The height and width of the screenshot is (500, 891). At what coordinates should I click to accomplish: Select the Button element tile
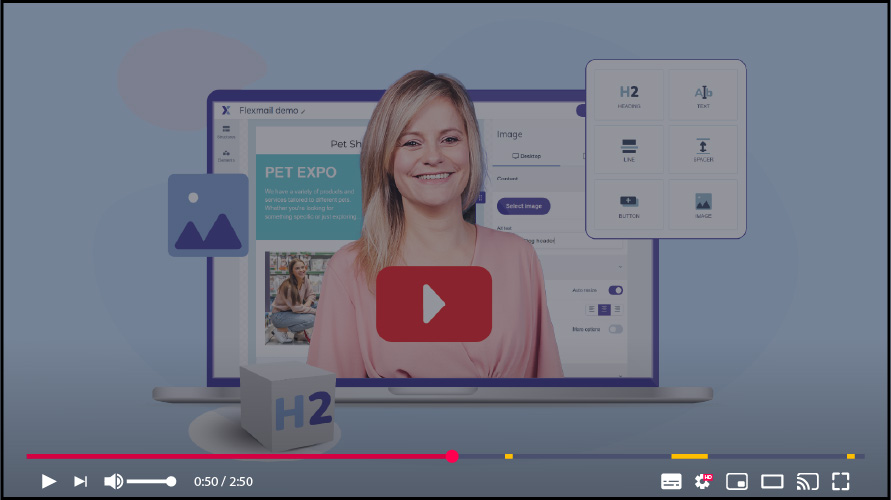[x=628, y=205]
